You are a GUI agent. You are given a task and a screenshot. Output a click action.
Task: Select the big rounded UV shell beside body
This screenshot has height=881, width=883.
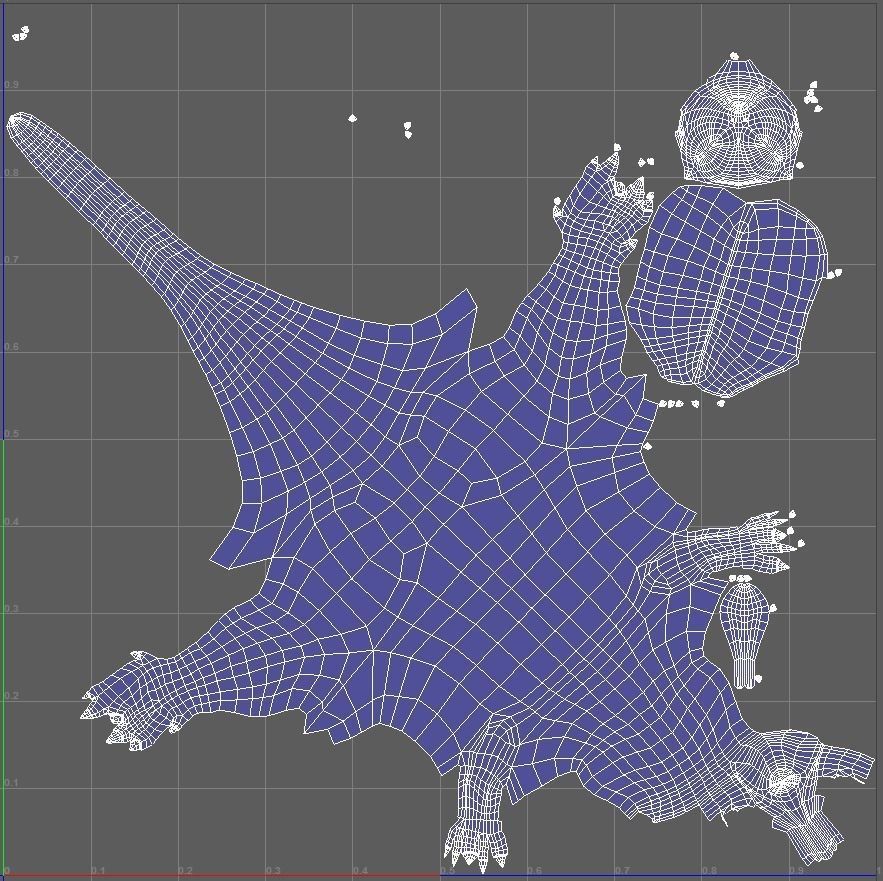coord(728,291)
